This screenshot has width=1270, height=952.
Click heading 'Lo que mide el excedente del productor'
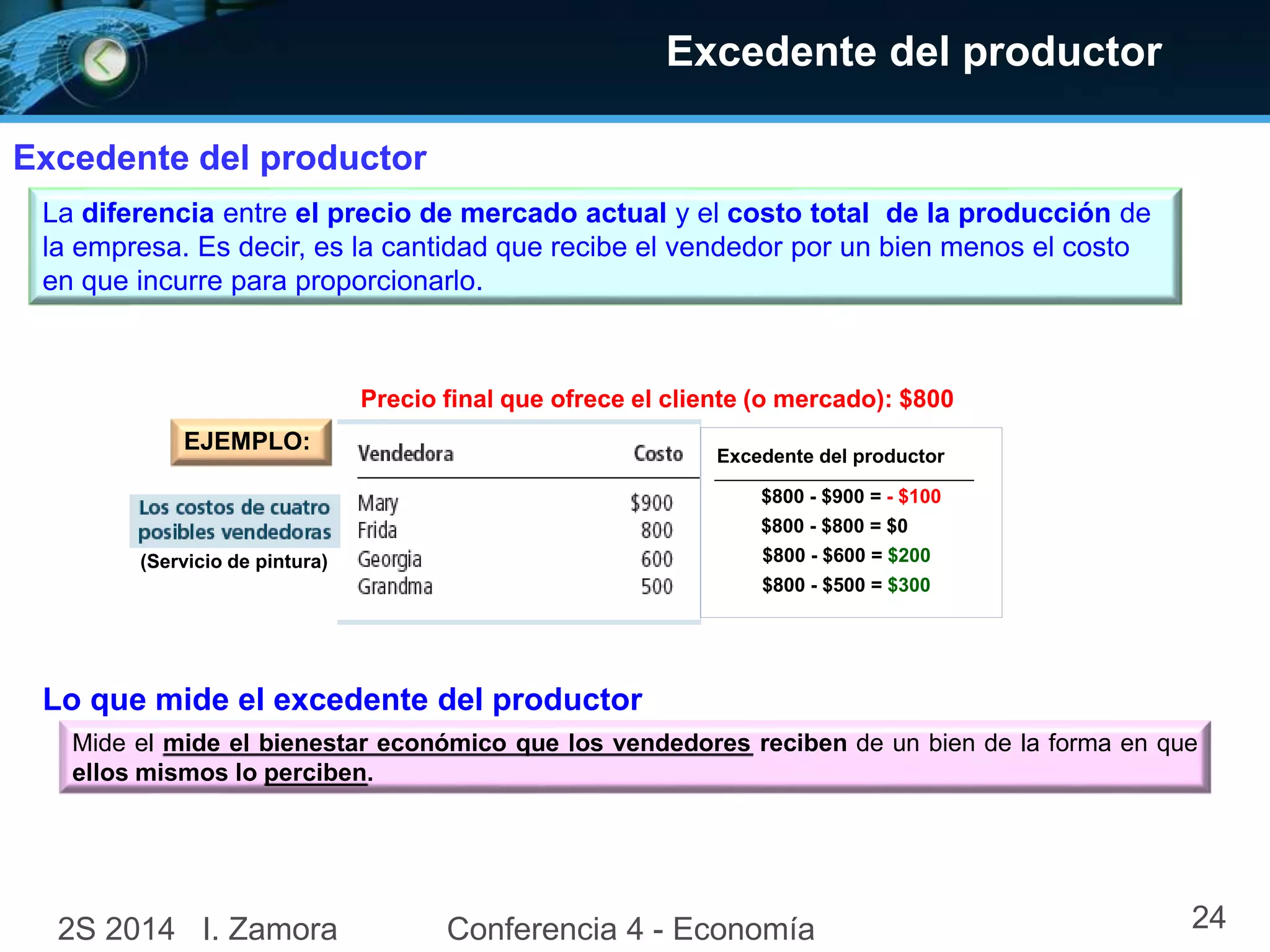(342, 700)
